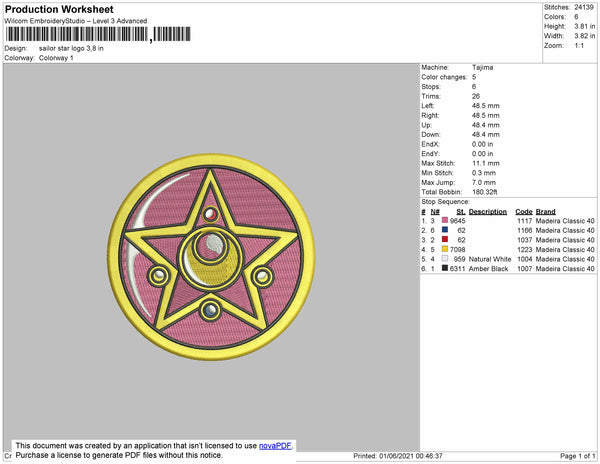600x464 pixels.
Task: Click 'Amber Black' description text
Action: [x=488, y=269]
